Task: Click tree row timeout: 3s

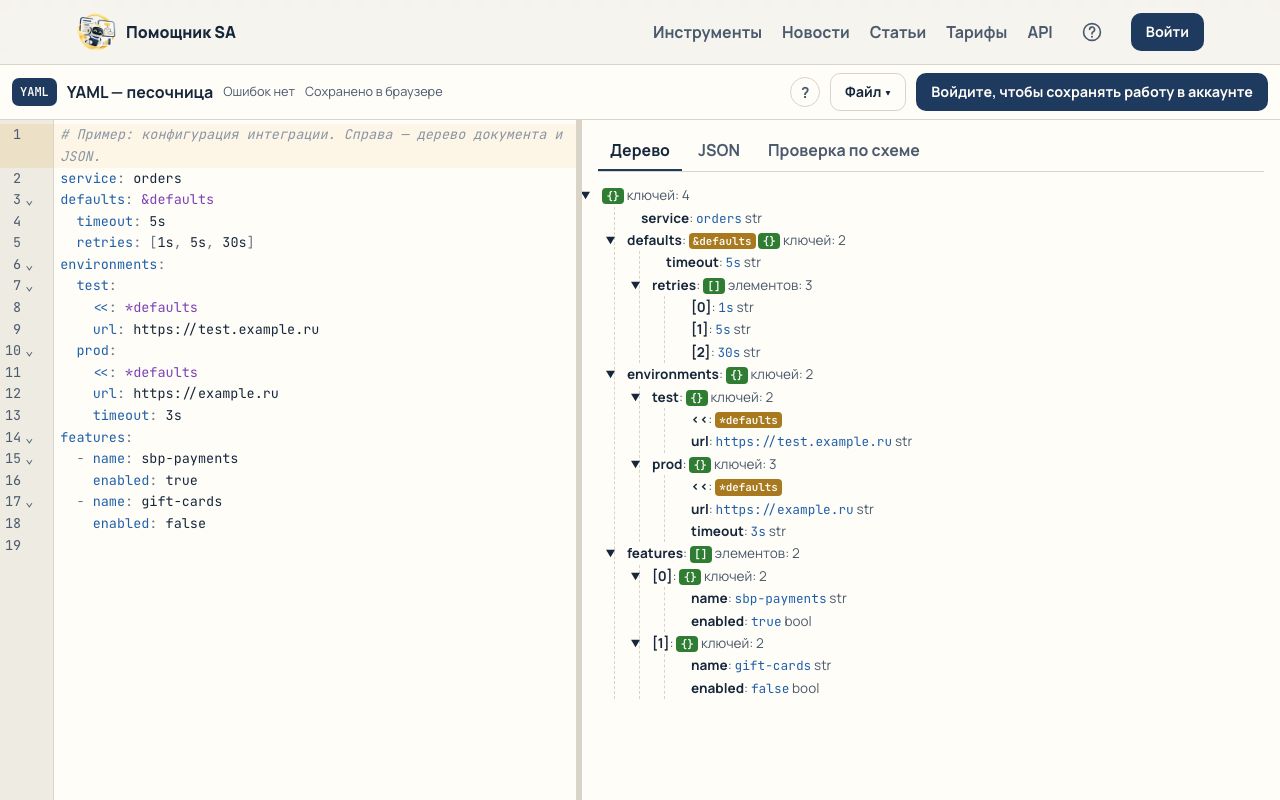Action: coord(738,532)
